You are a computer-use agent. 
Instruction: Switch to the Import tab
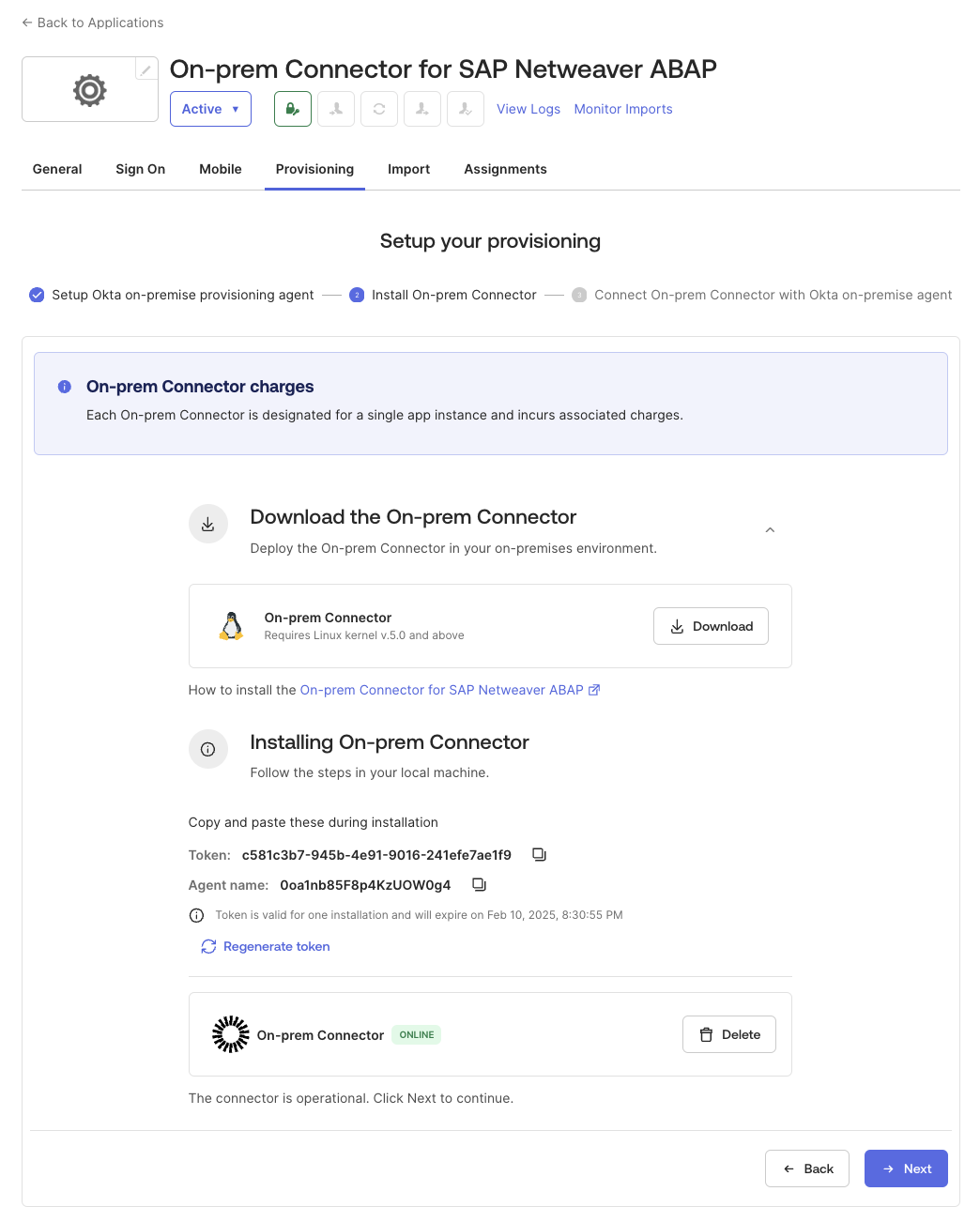point(409,169)
